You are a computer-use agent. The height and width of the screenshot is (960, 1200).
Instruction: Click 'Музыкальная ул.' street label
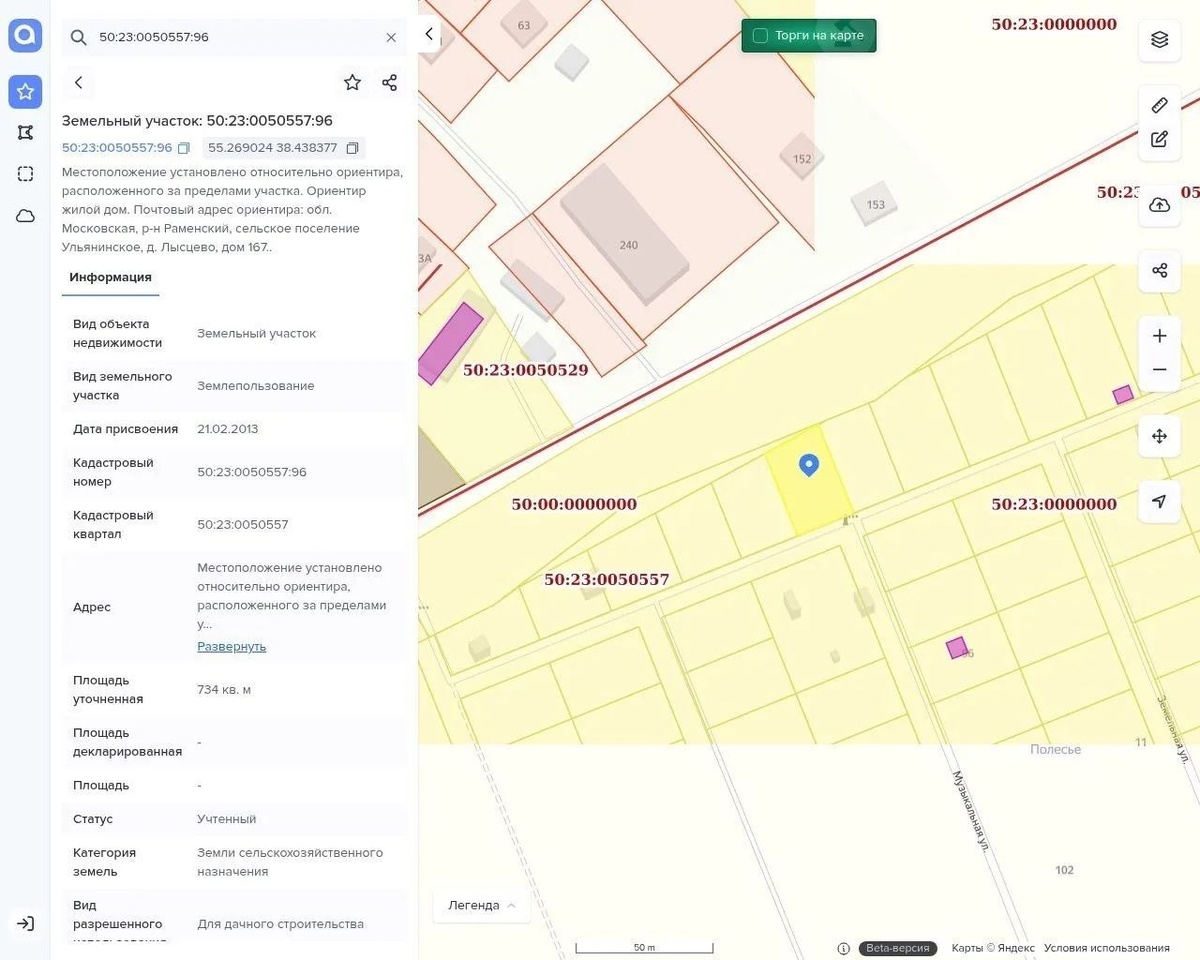[970, 811]
